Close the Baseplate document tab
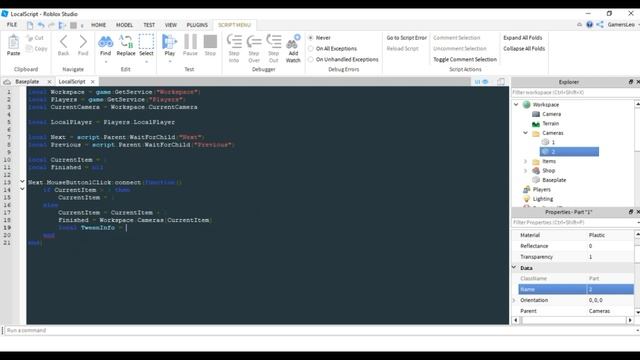 [49, 82]
